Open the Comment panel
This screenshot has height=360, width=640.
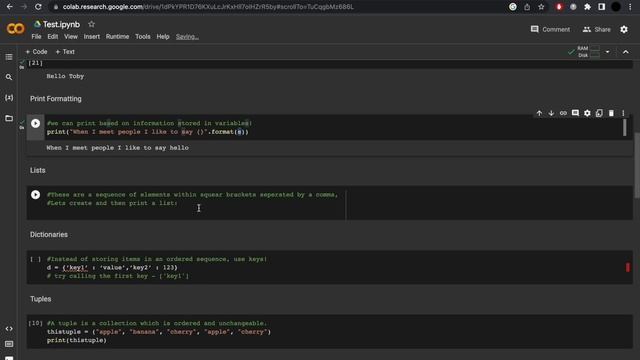(x=550, y=29)
